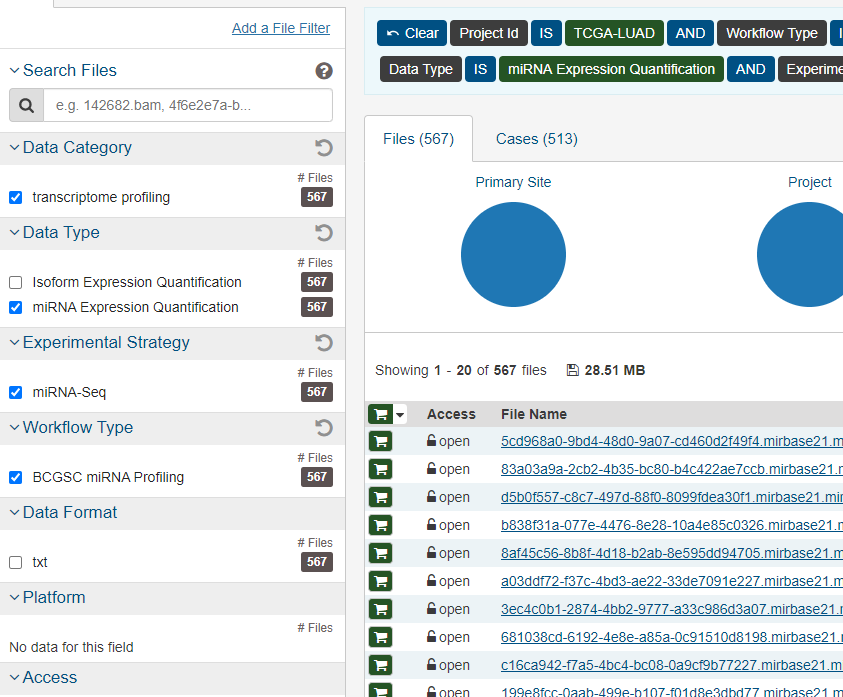This screenshot has width=843, height=697.
Task: Click the IS operator after Data Type
Action: tap(480, 69)
